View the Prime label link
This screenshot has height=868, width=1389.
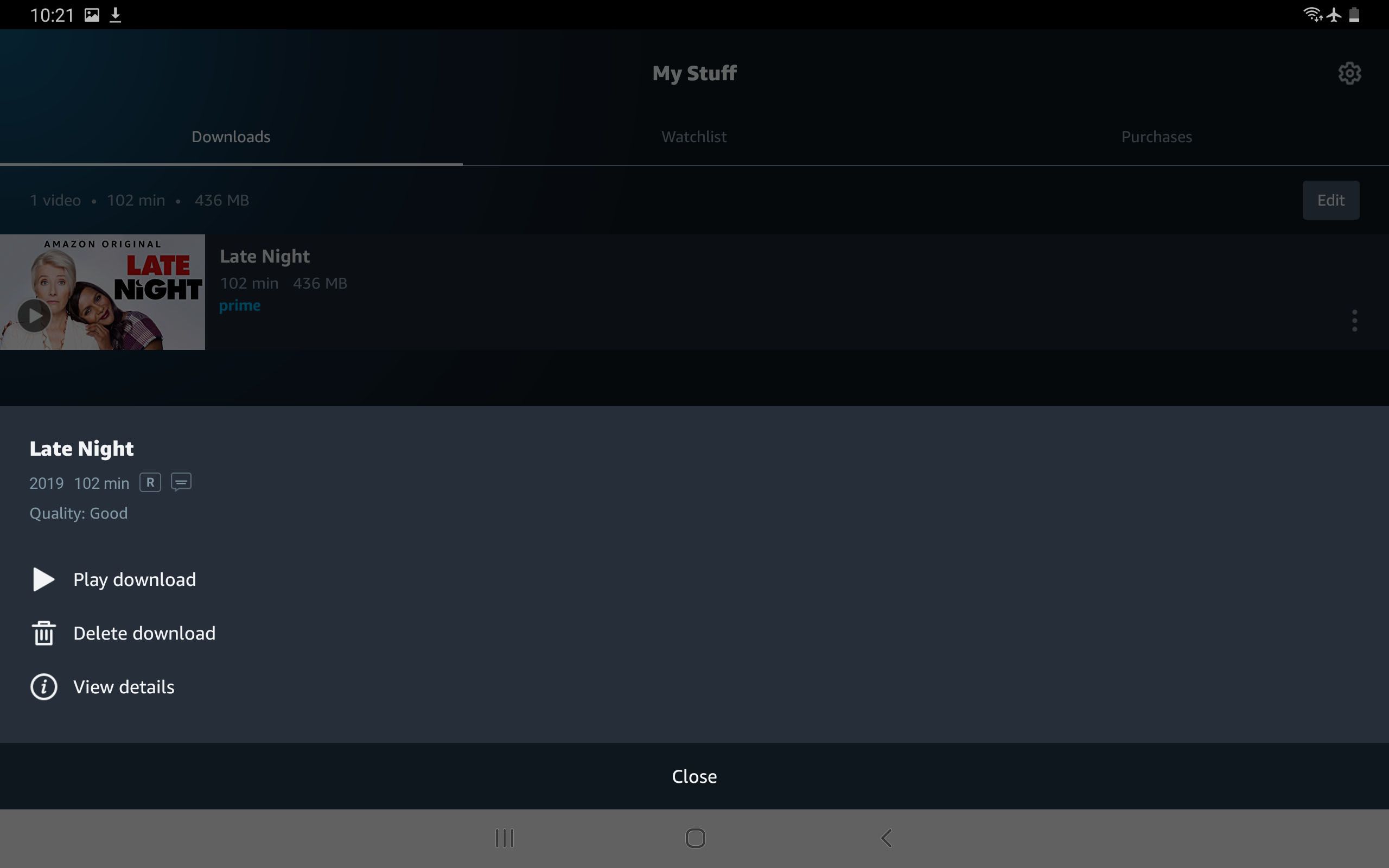coord(240,305)
